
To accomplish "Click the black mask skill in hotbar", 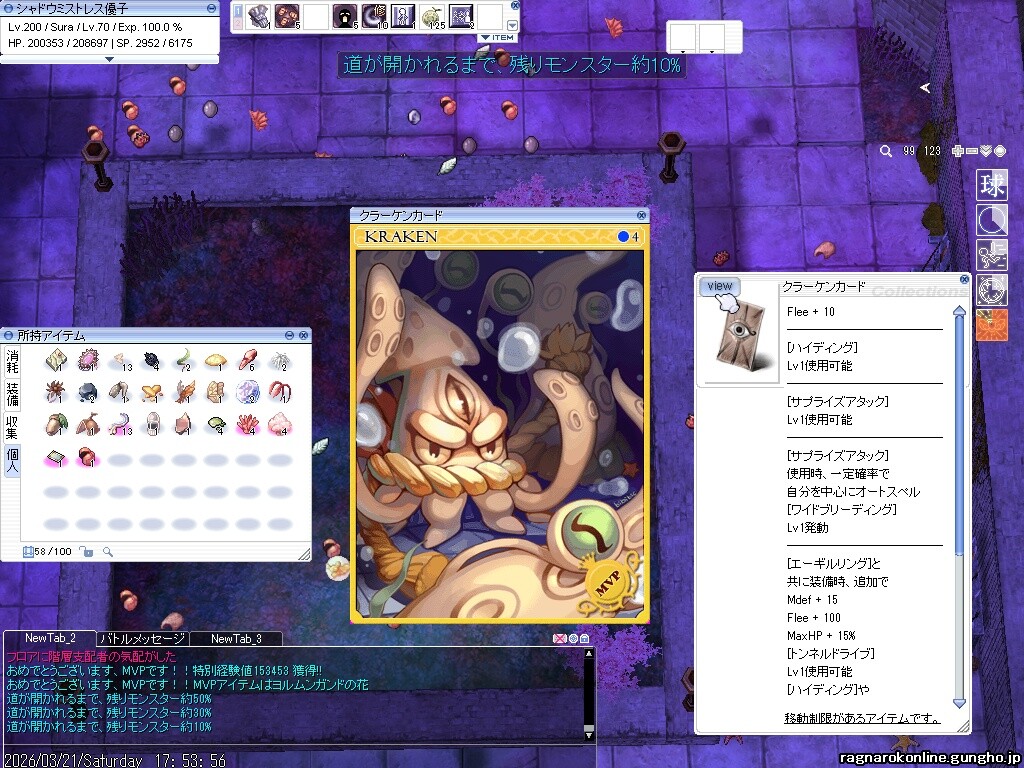I will click(343, 16).
